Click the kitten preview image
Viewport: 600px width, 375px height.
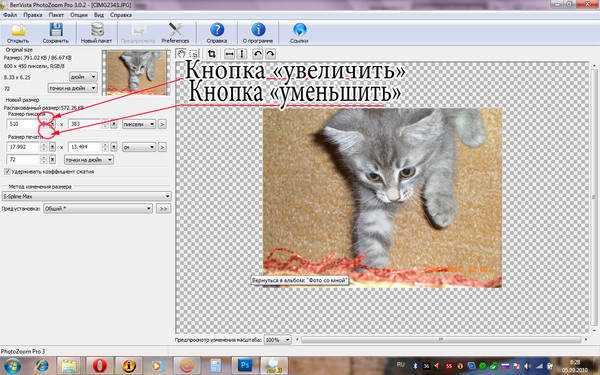382,197
